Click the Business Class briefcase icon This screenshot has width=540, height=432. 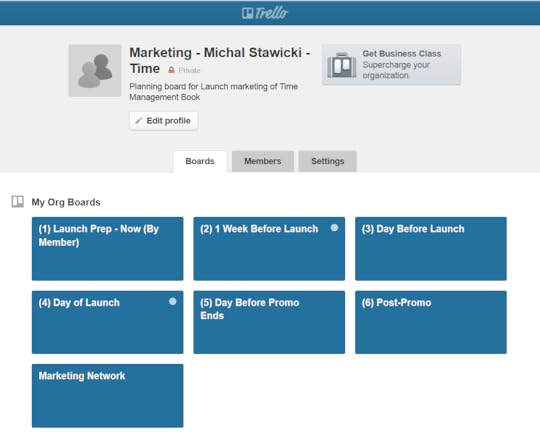click(x=342, y=65)
